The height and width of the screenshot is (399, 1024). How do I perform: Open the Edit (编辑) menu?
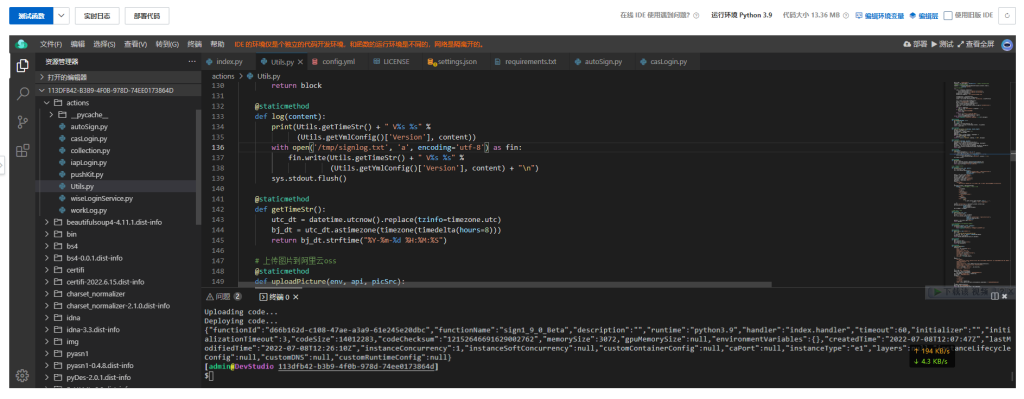[x=78, y=44]
